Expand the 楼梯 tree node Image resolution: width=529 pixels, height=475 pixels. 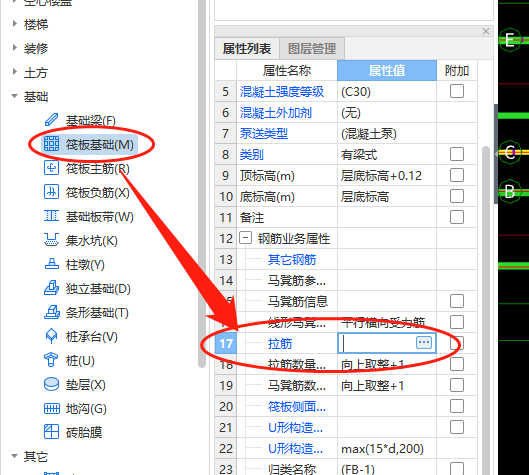(x=15, y=24)
